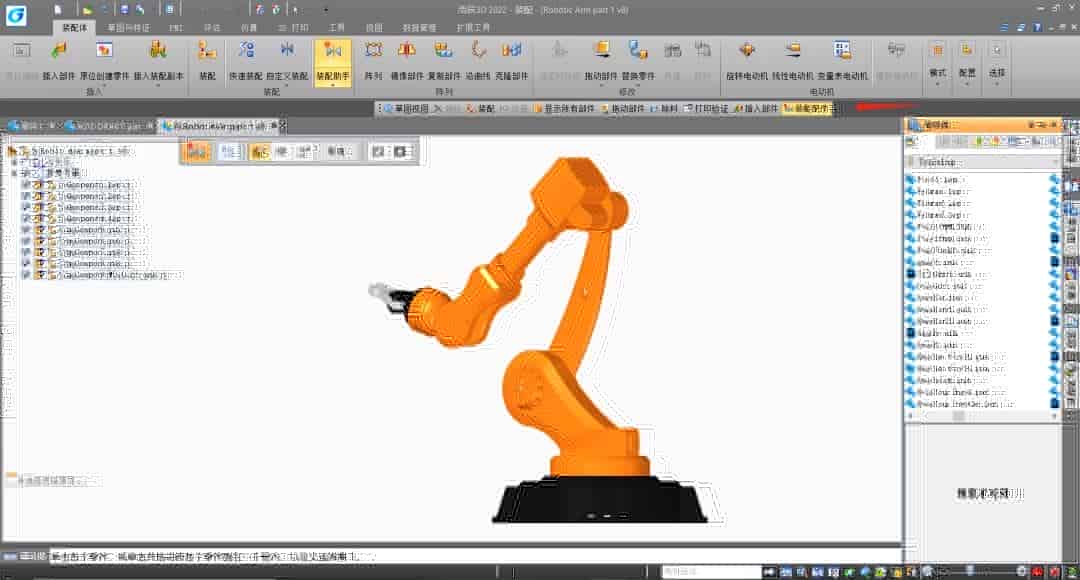The image size is (1080, 580).
Task: Open the 扩展工具 ribbon tab
Action: click(473, 28)
